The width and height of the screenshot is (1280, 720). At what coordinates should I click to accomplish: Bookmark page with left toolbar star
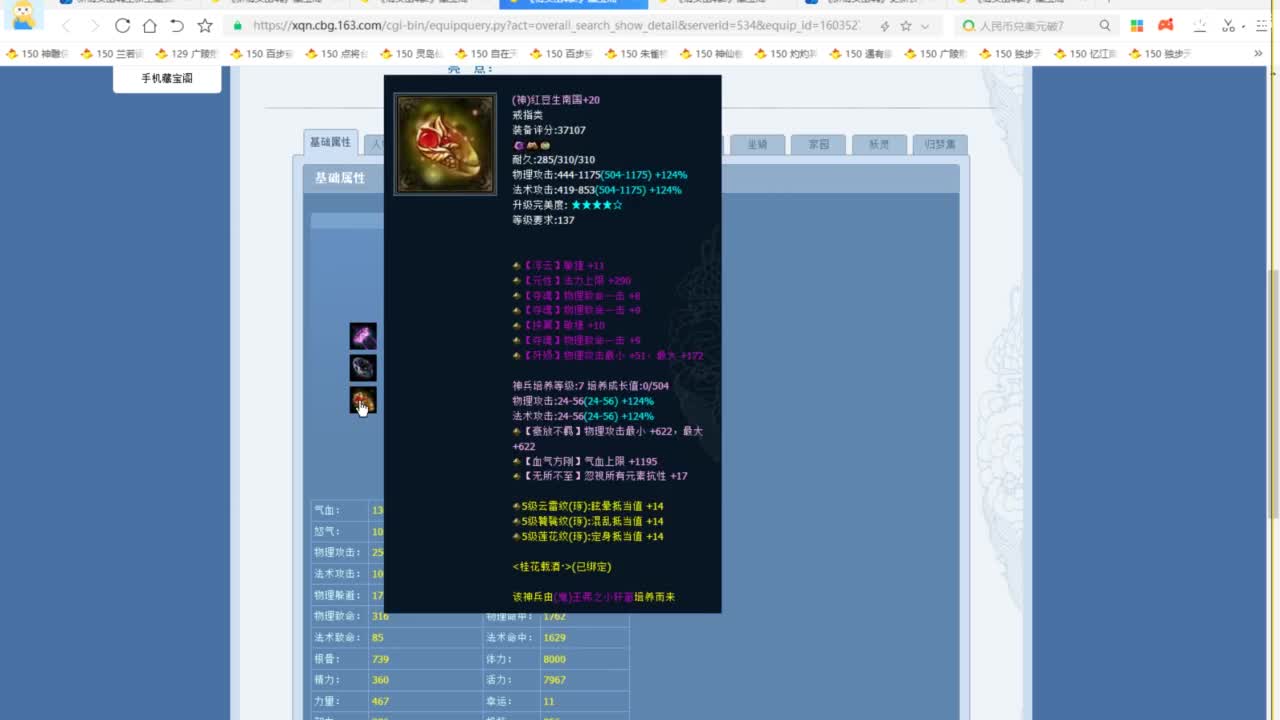205,26
